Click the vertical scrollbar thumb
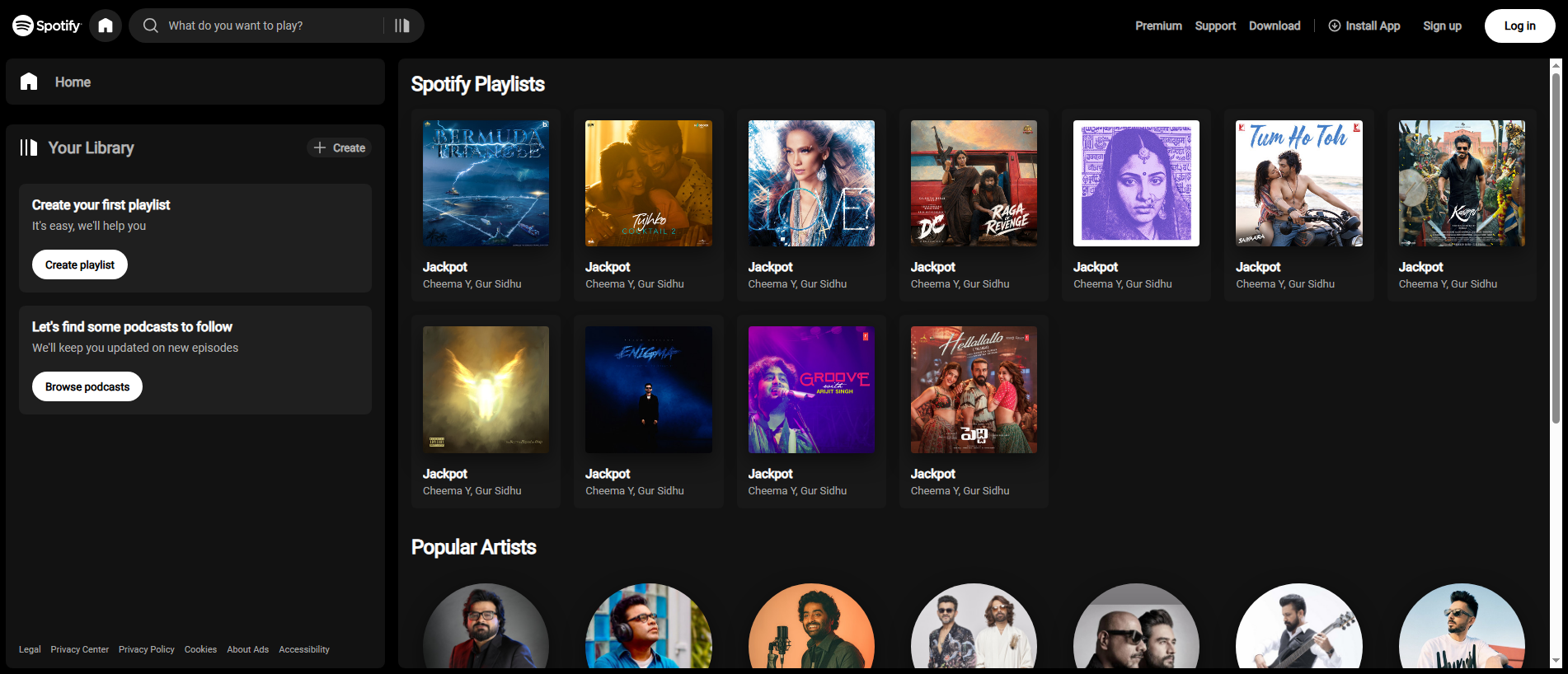The width and height of the screenshot is (1568, 674). [1556, 247]
